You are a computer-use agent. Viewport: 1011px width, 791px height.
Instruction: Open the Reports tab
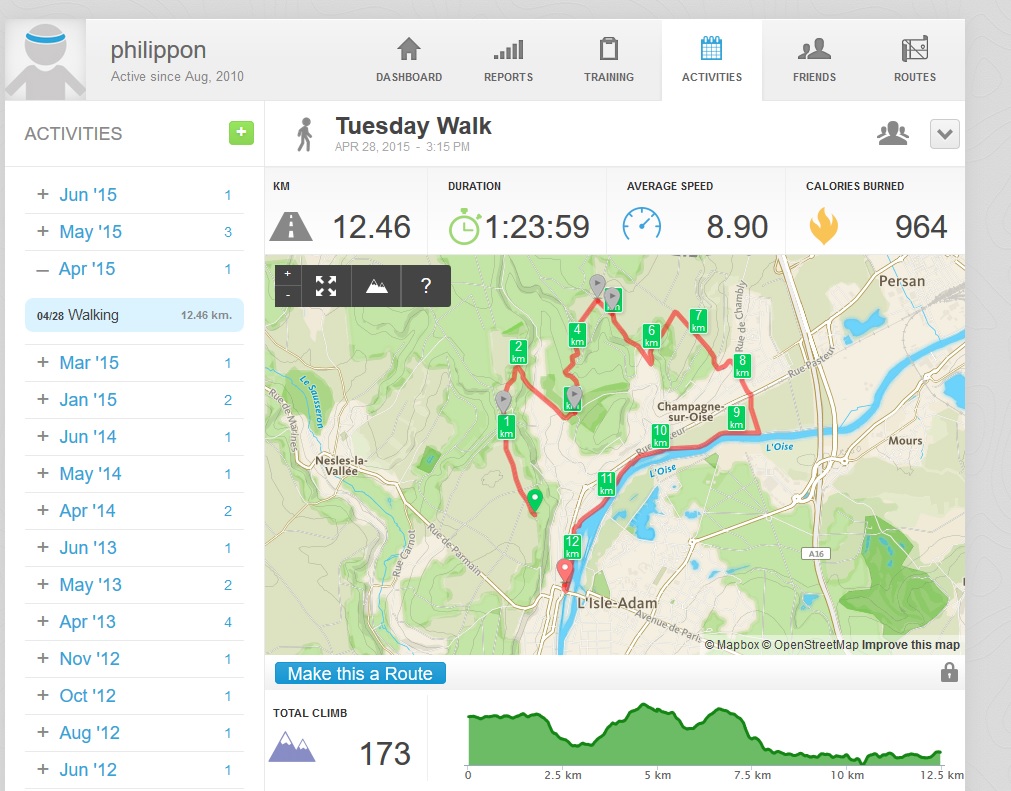point(508,61)
